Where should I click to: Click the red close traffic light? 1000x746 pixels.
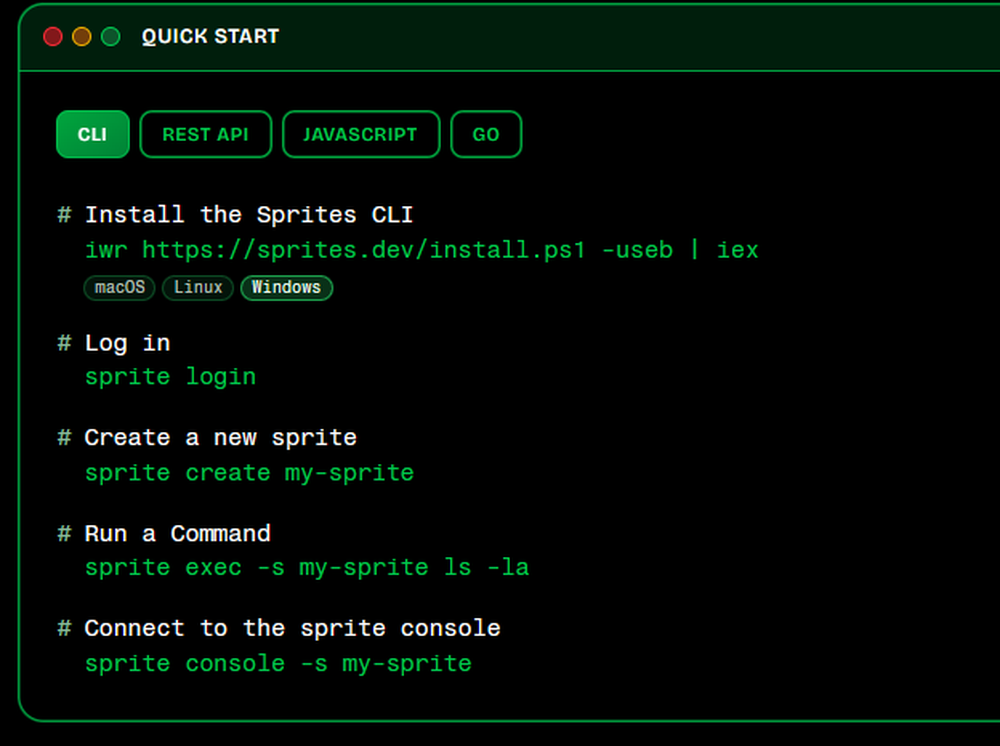click(52, 36)
